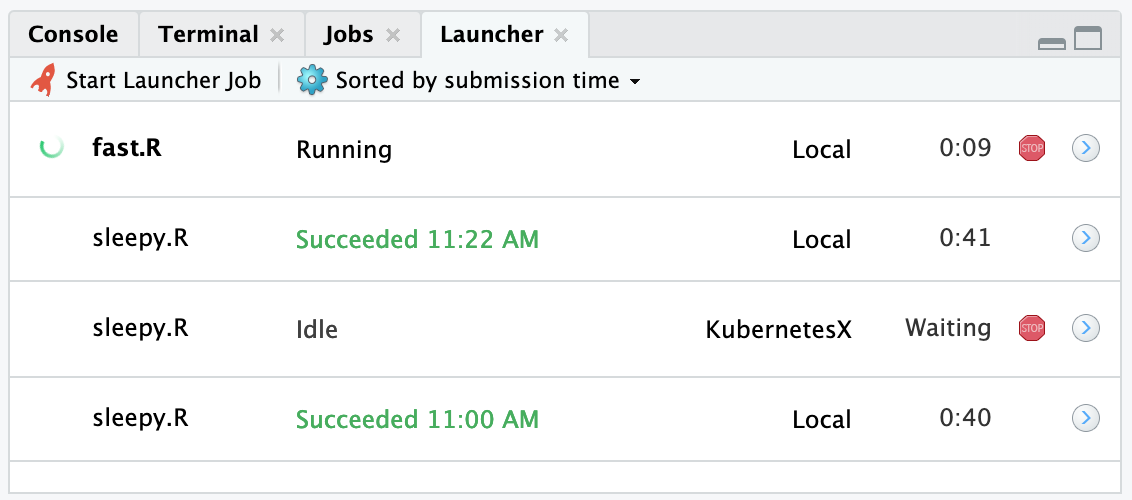Open details arrow for sleepy.R succeeded 11:22 AM
This screenshot has height=500, width=1132.
tap(1085, 238)
